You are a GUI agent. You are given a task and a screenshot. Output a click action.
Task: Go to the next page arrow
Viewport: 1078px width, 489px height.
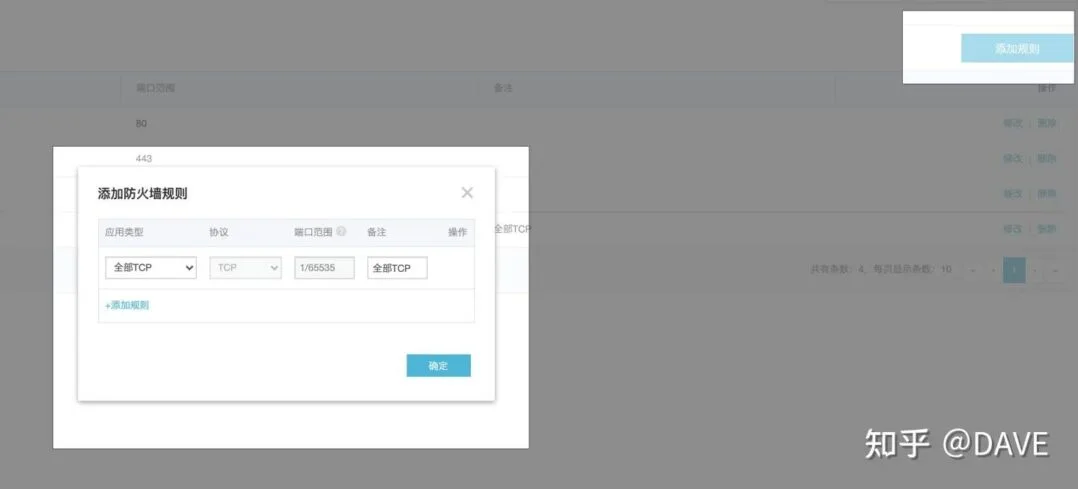coord(1036,270)
